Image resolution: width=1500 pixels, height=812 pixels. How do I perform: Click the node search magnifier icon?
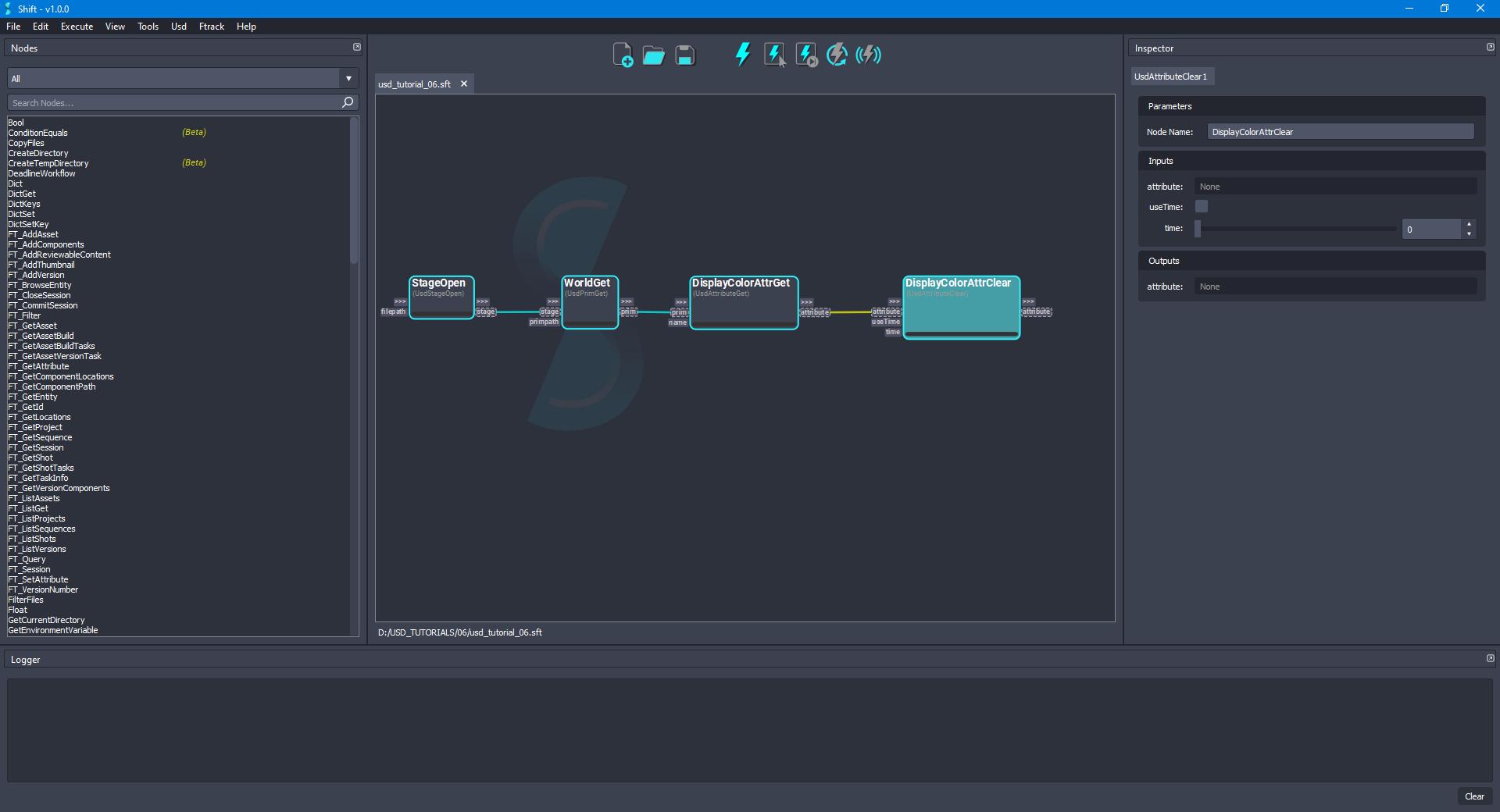347,102
